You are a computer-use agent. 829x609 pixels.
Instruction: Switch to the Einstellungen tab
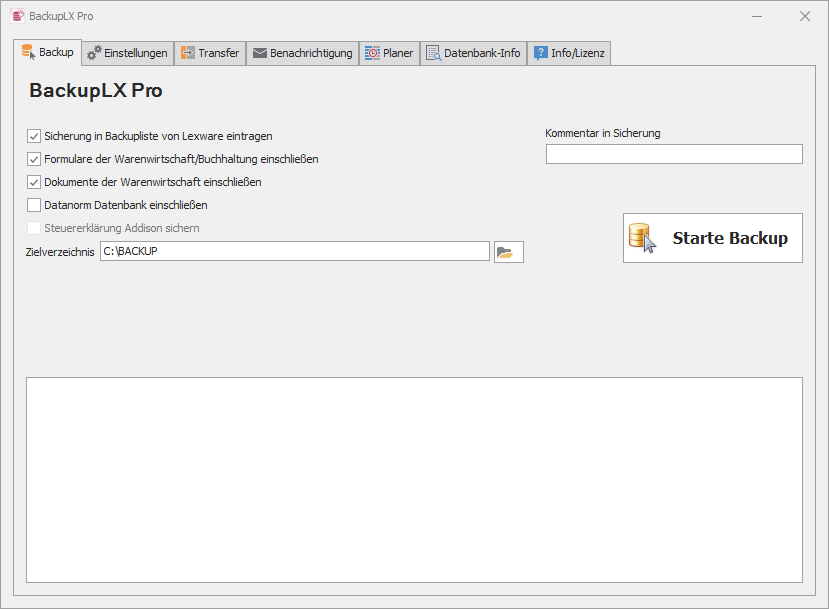(x=127, y=53)
